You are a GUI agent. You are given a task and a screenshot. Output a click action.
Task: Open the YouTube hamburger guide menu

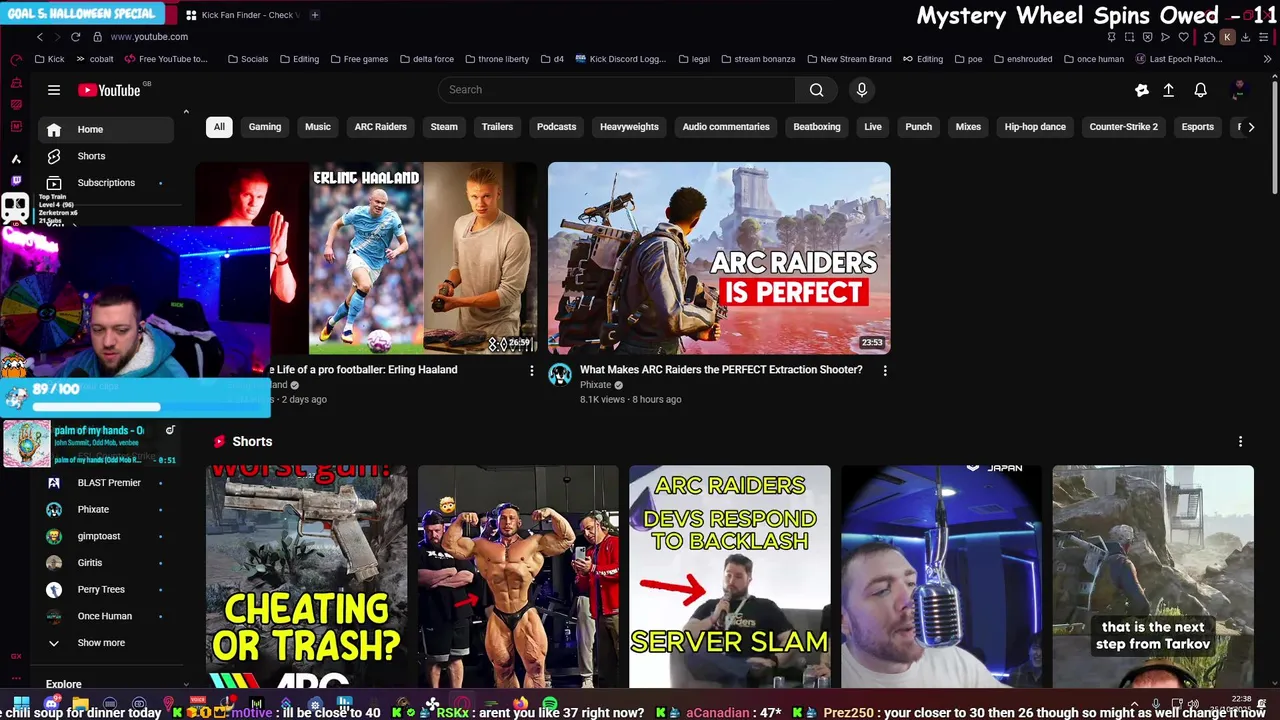[x=54, y=90]
